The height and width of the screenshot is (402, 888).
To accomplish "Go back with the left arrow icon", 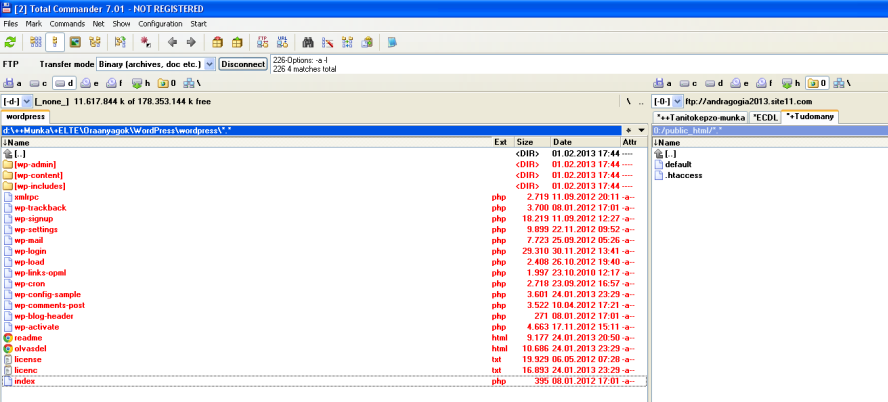I will click(173, 42).
